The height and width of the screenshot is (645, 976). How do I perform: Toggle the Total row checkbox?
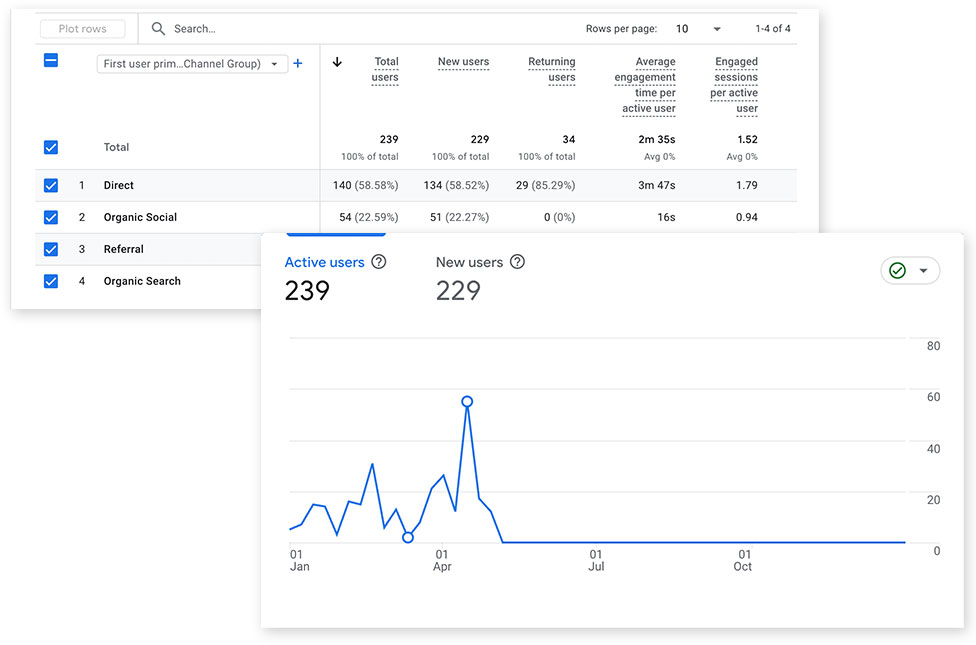click(x=51, y=147)
